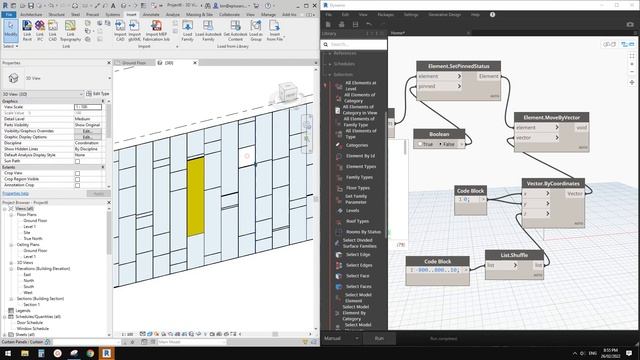Select the Modify tool in Revit ribbon
Screen dimensions: 640x360
coord(11,31)
